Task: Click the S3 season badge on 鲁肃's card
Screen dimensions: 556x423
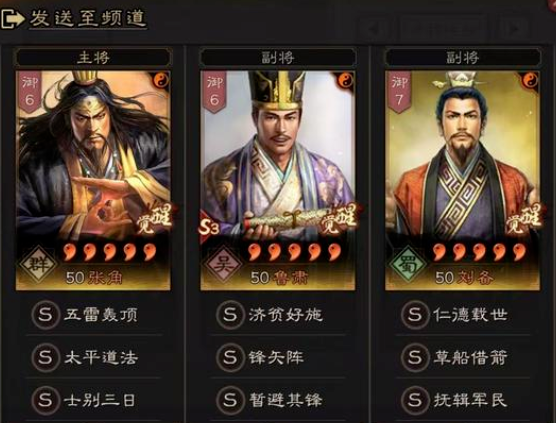Action: click(209, 227)
